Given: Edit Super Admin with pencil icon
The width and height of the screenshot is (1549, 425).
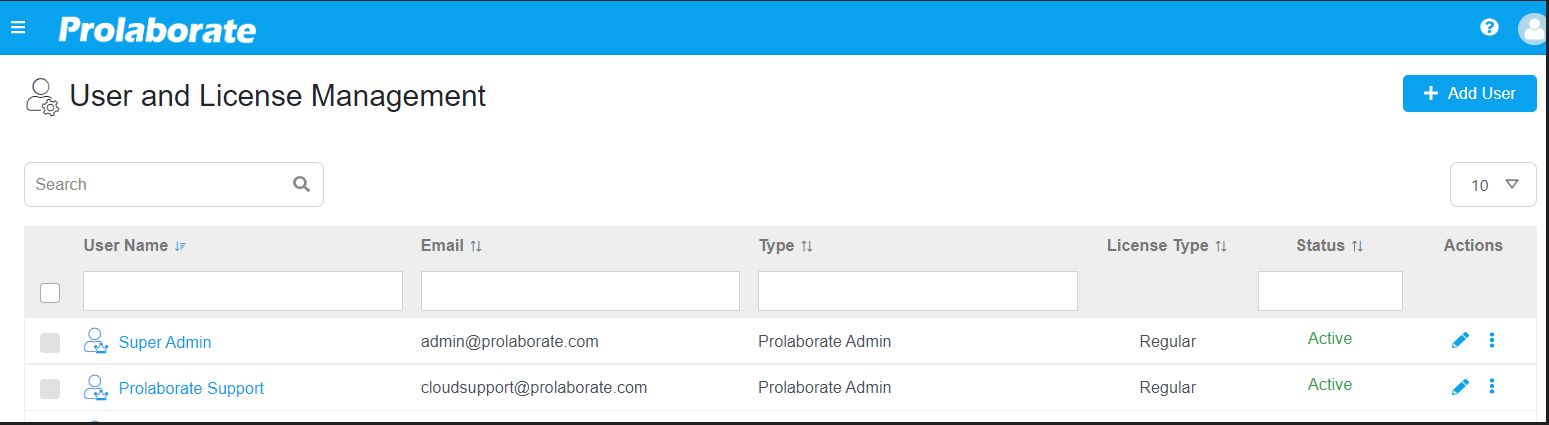Looking at the screenshot, I should coord(1460,341).
